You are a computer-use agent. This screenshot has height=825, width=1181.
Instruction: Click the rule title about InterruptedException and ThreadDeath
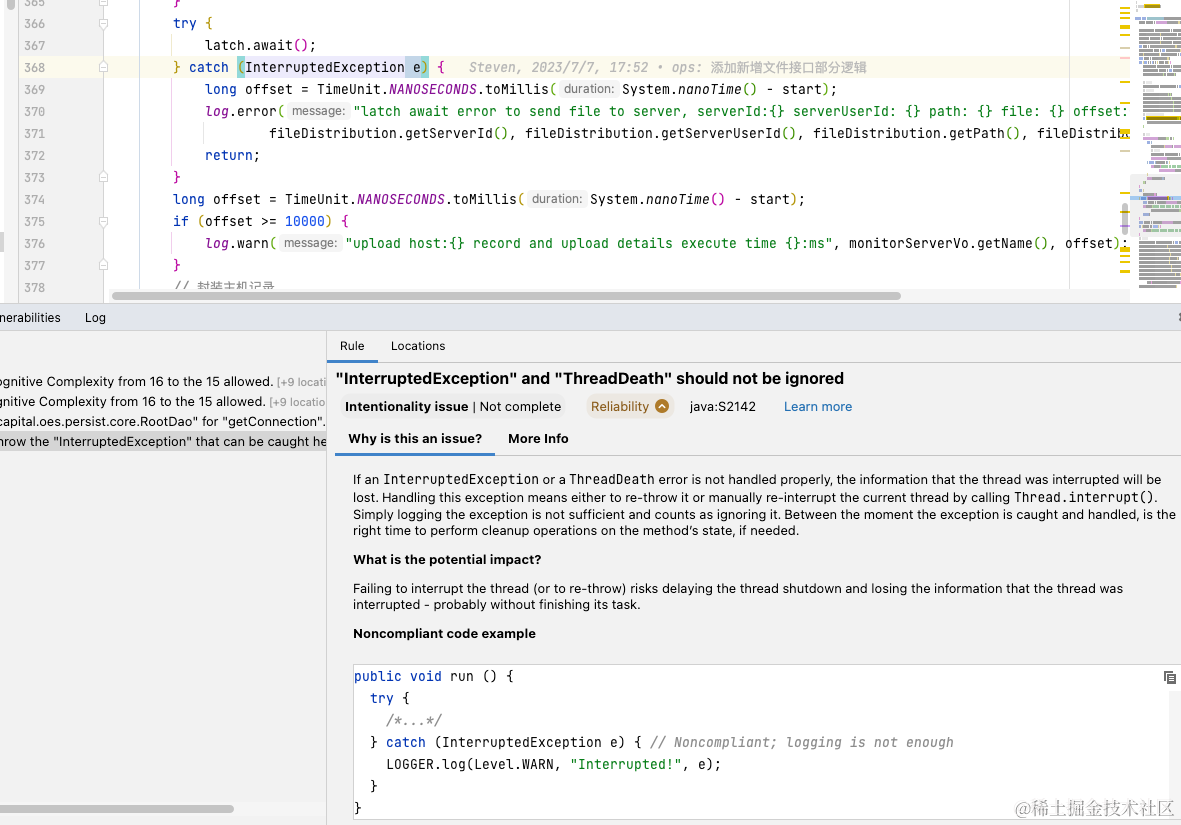pyautogui.click(x=590, y=378)
